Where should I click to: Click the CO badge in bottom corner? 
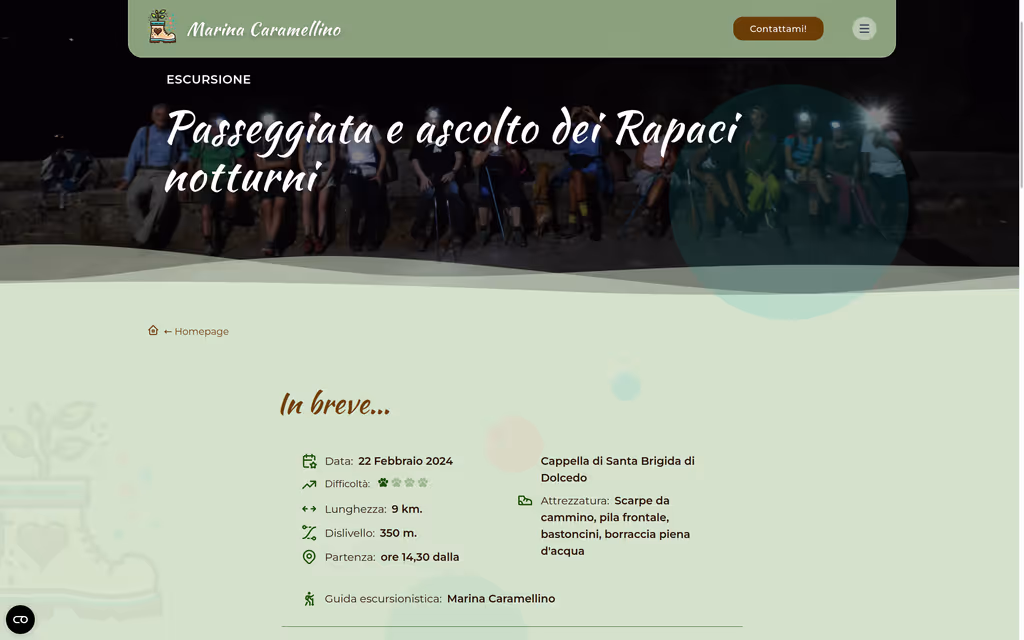click(21, 619)
